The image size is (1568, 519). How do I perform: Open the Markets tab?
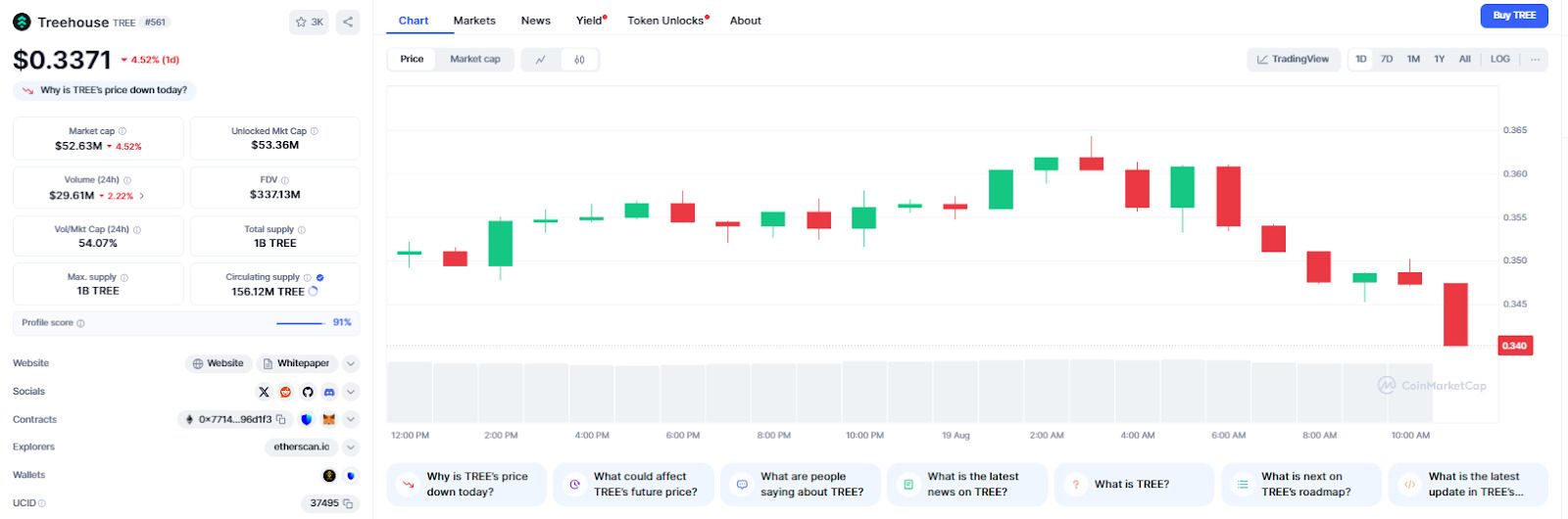tap(474, 21)
